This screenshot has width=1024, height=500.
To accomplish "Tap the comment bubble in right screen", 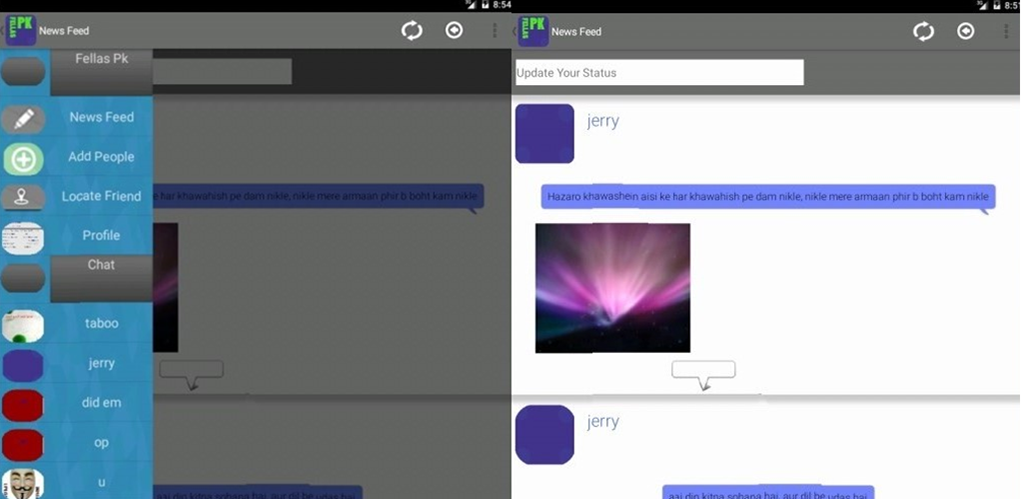I will tap(703, 375).
